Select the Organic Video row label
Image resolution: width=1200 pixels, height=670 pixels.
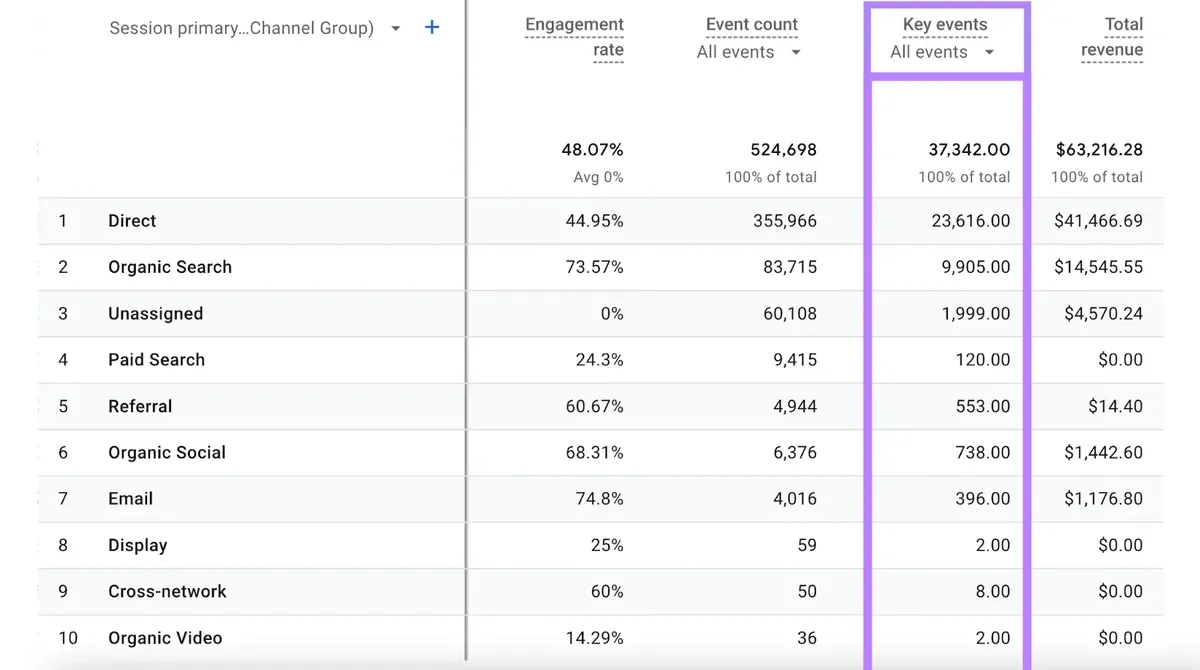[x=165, y=638]
